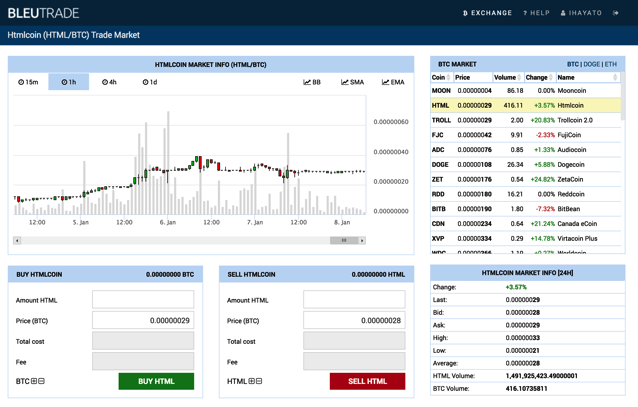Sort market table by Change column
This screenshot has height=407, width=638.
(x=539, y=77)
